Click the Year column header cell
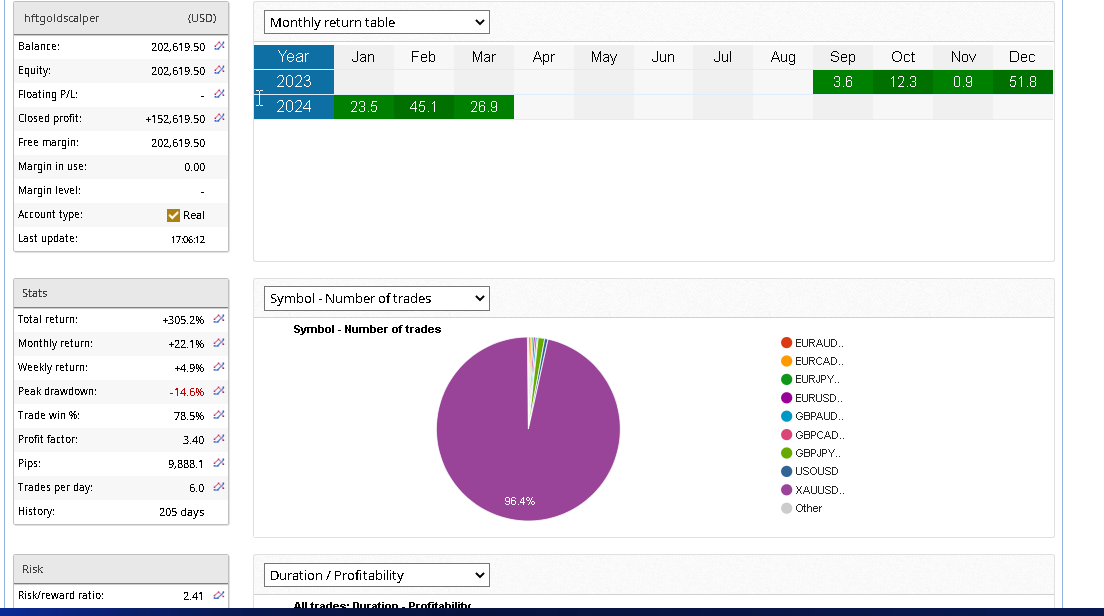Viewport: 1104px width, 616px height. (x=293, y=57)
